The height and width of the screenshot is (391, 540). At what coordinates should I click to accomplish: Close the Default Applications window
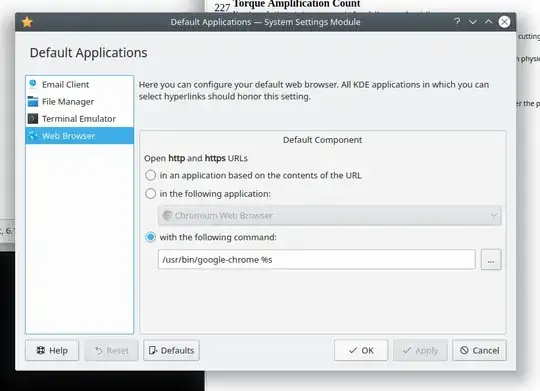click(x=504, y=22)
